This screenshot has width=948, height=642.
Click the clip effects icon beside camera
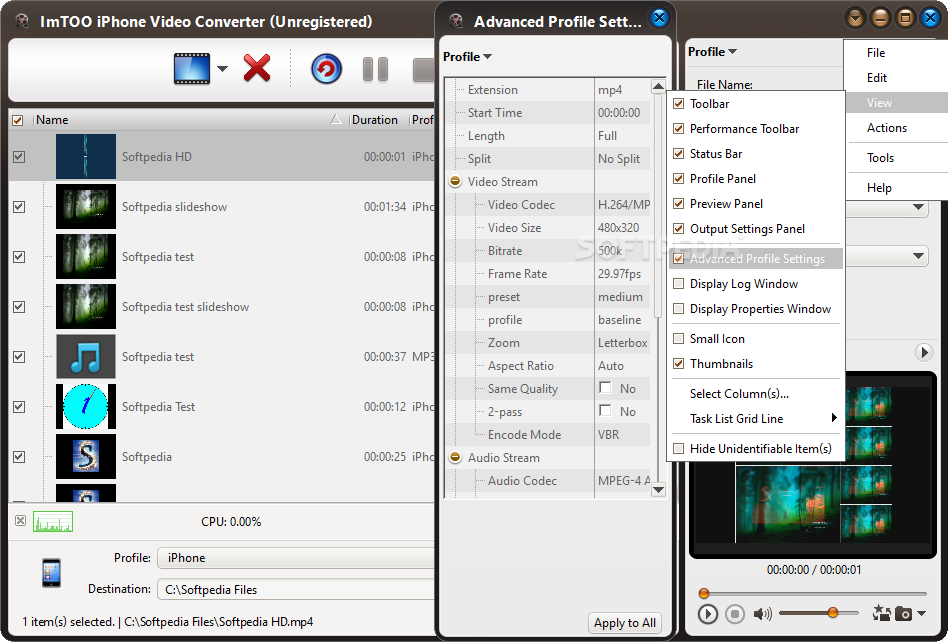coord(881,613)
